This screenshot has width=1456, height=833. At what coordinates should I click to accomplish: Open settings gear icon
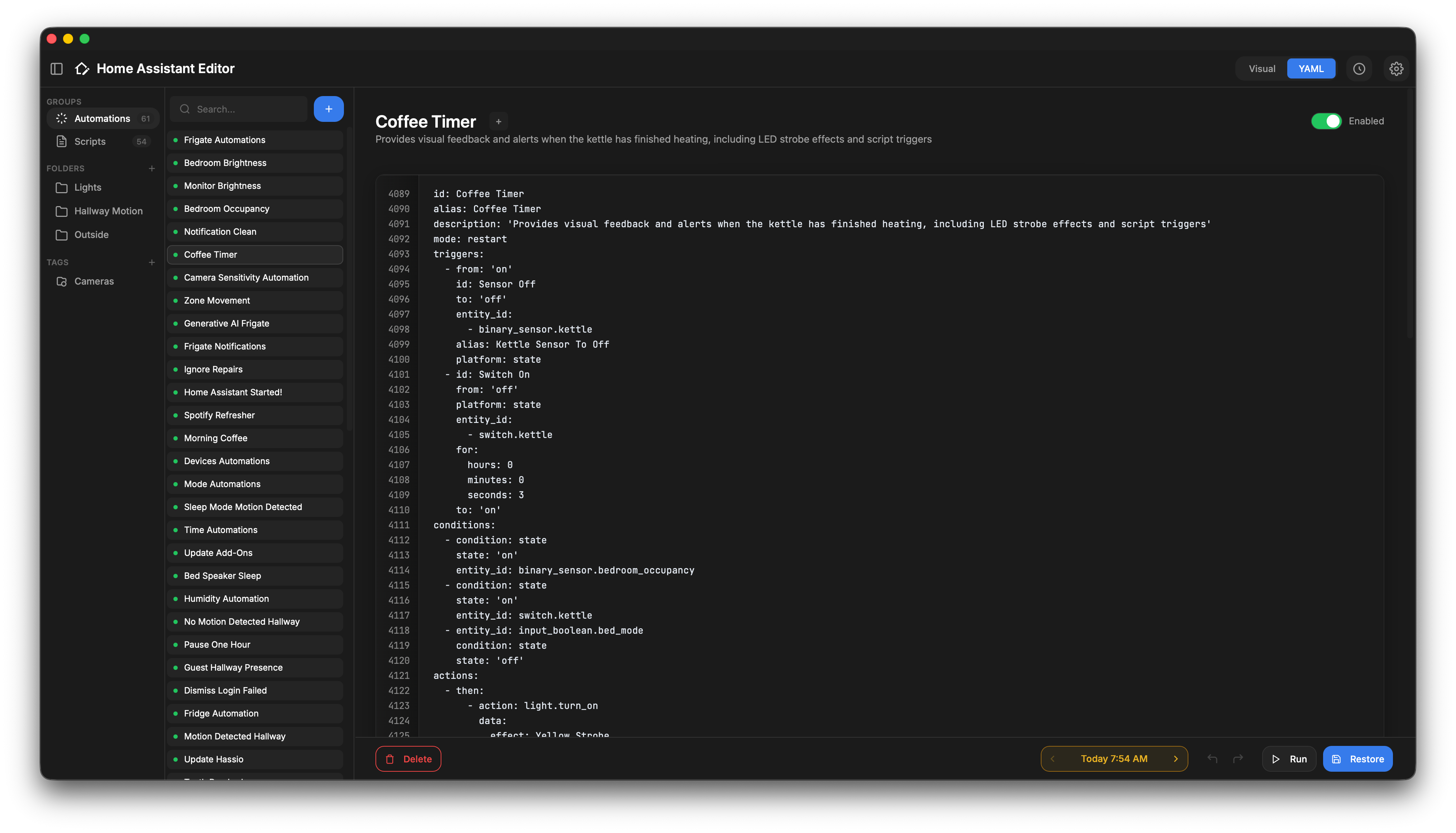click(x=1396, y=69)
